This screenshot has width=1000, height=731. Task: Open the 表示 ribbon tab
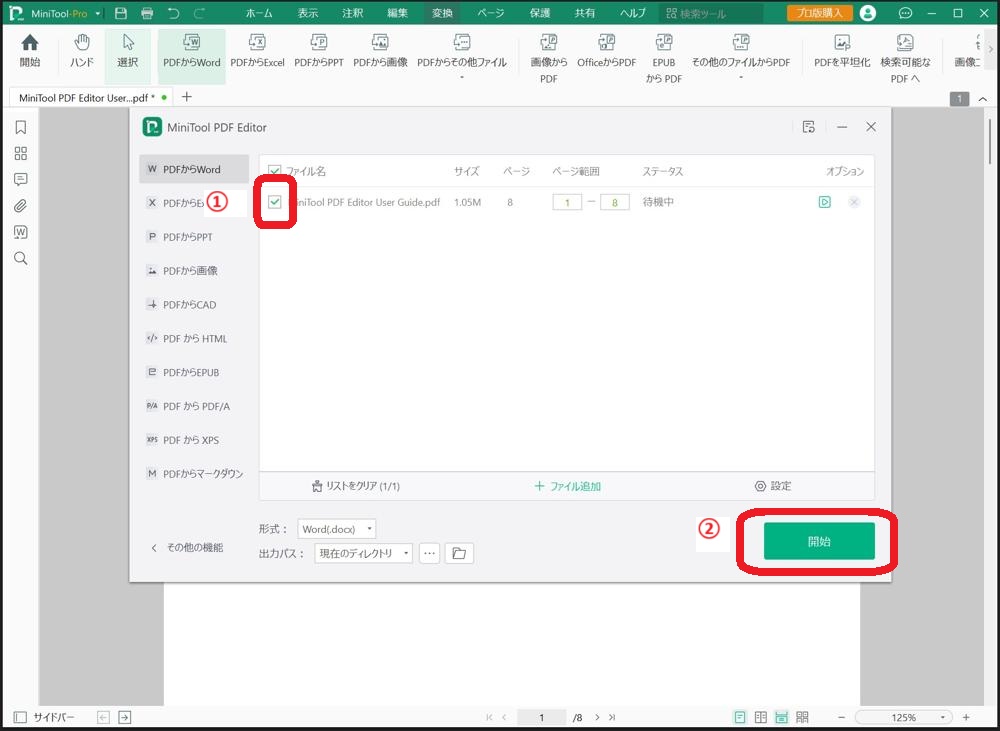click(307, 13)
